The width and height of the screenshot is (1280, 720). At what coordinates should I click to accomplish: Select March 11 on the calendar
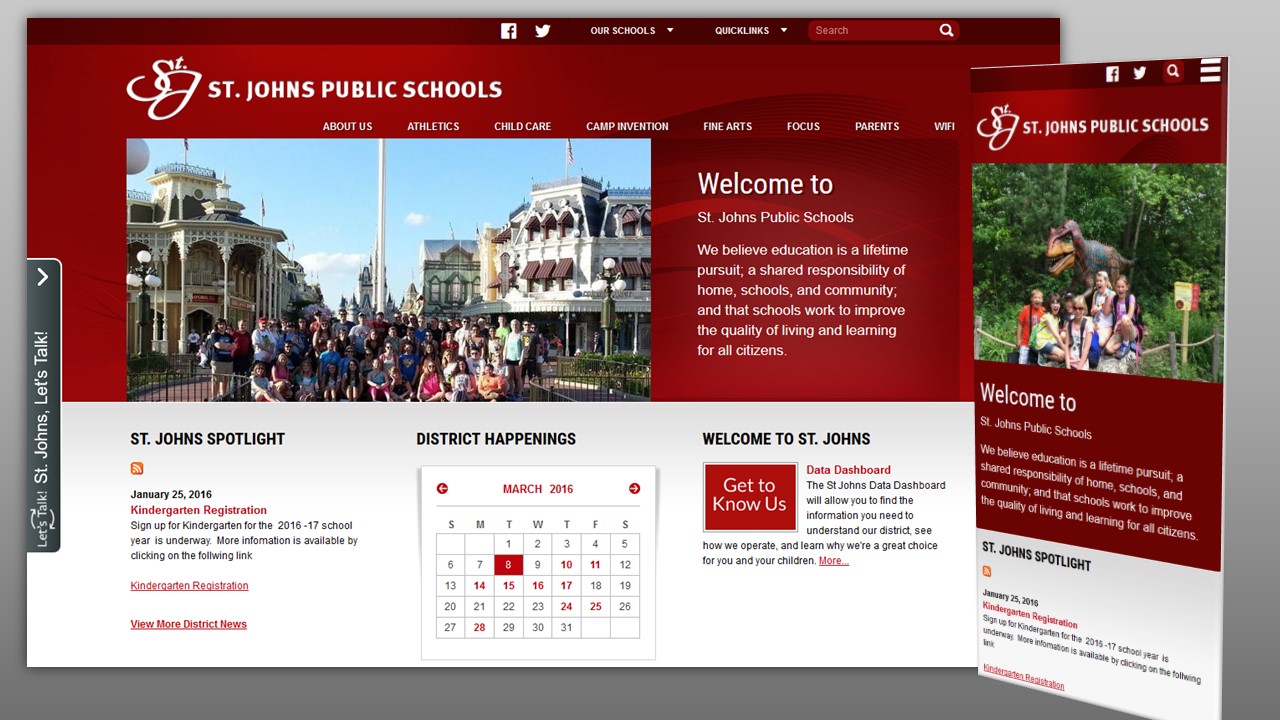(596, 565)
